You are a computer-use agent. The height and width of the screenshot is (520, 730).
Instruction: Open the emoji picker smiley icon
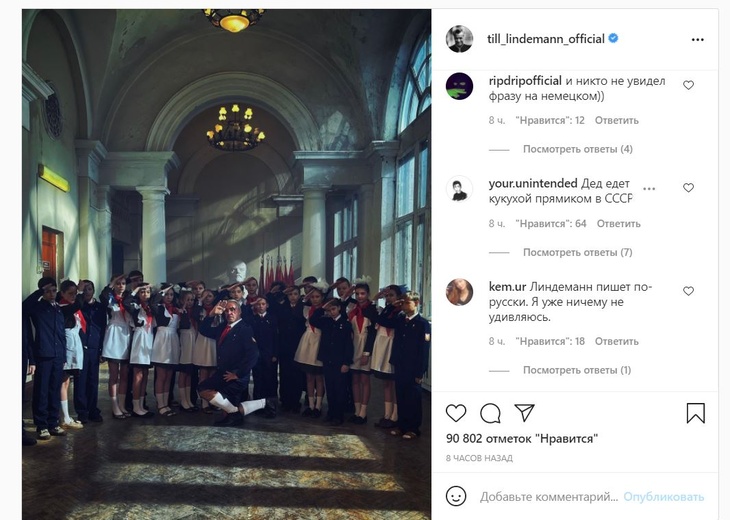[x=456, y=496]
